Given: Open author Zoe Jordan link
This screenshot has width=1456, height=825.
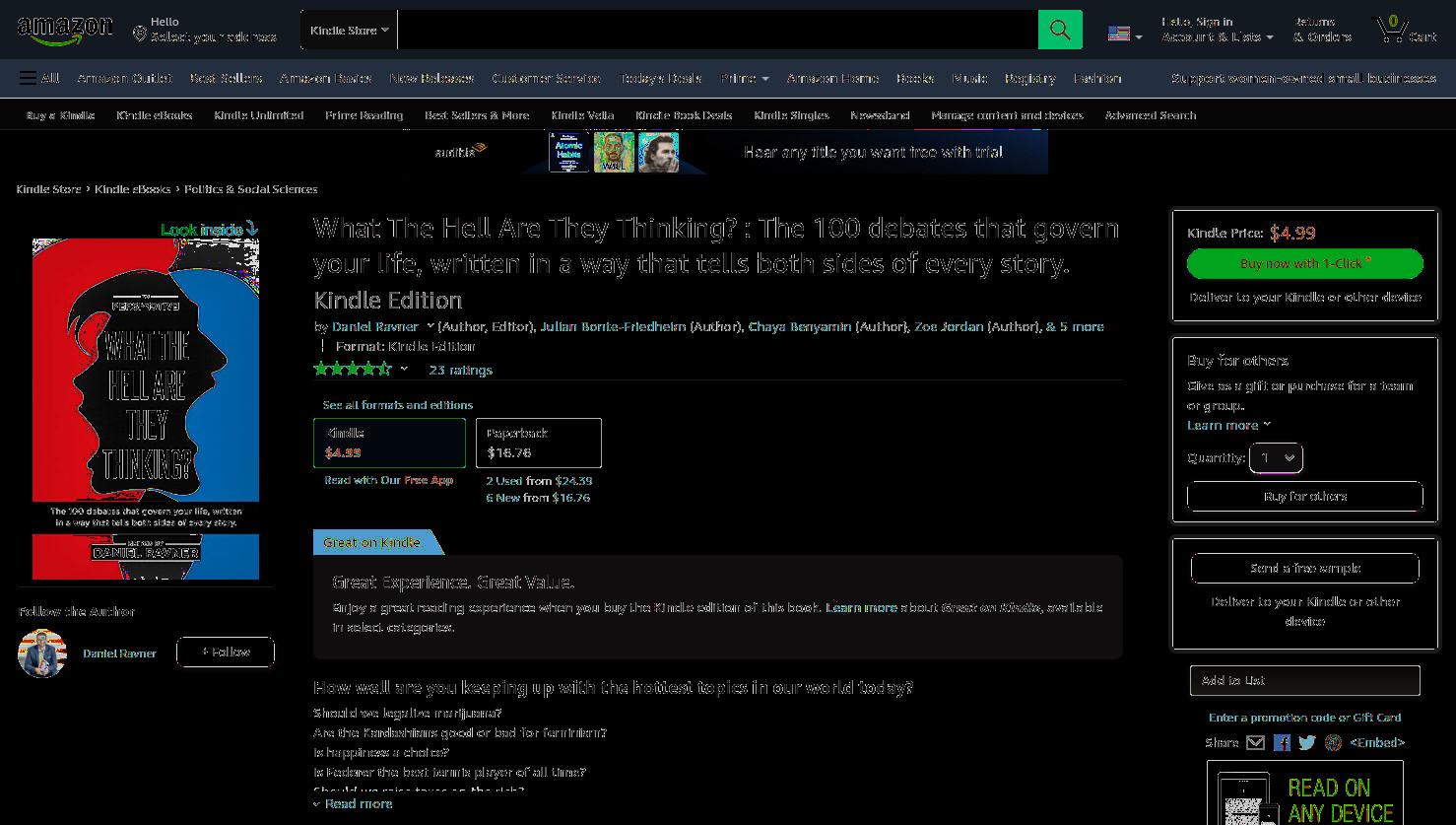Looking at the screenshot, I should 949,326.
